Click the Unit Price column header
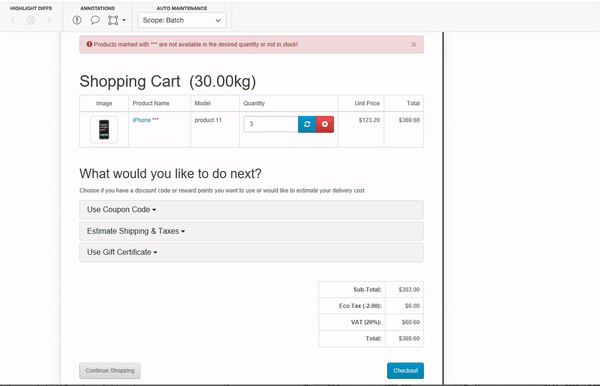The image size is (600, 386). pyautogui.click(x=367, y=103)
